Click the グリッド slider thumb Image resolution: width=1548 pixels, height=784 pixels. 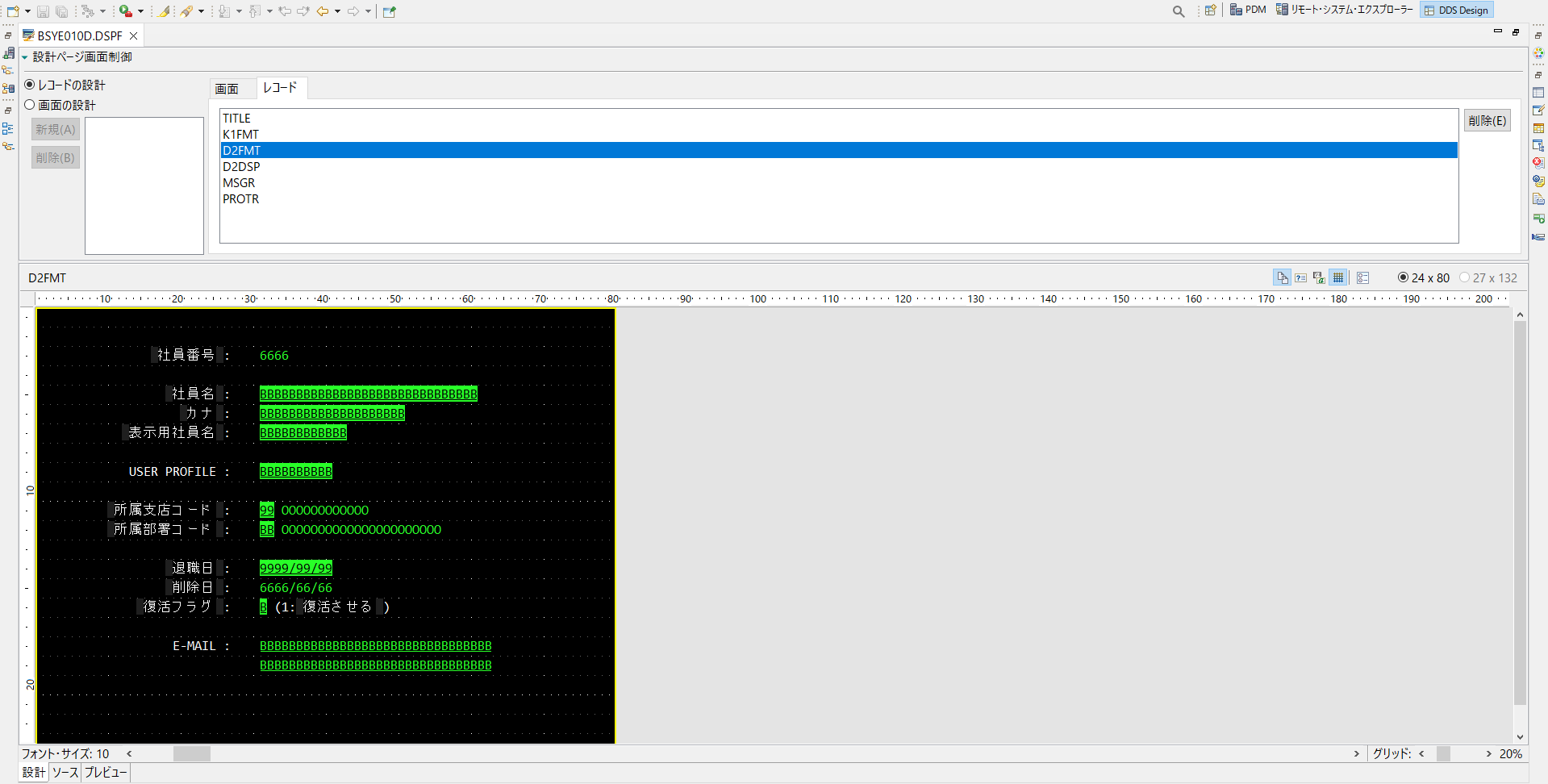[1443, 753]
